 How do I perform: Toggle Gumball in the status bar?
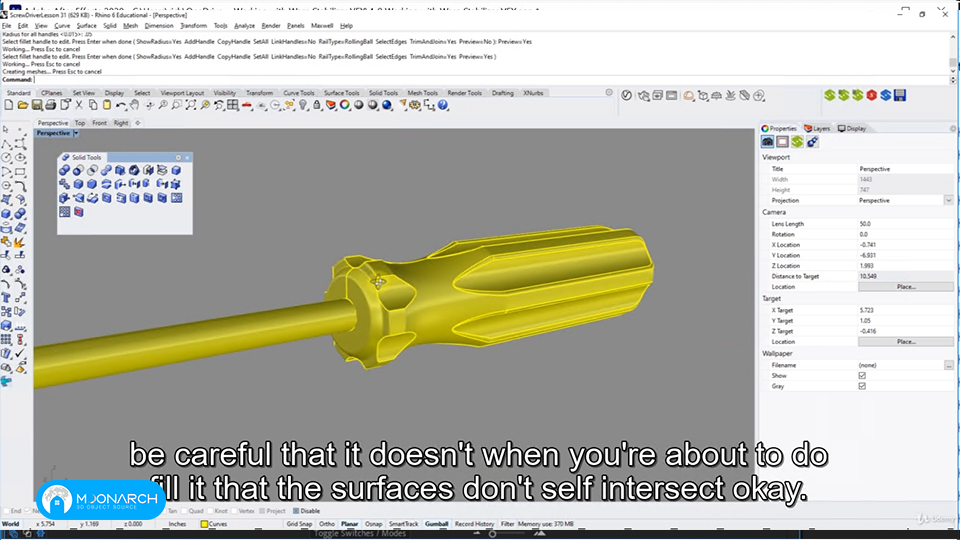pos(437,524)
